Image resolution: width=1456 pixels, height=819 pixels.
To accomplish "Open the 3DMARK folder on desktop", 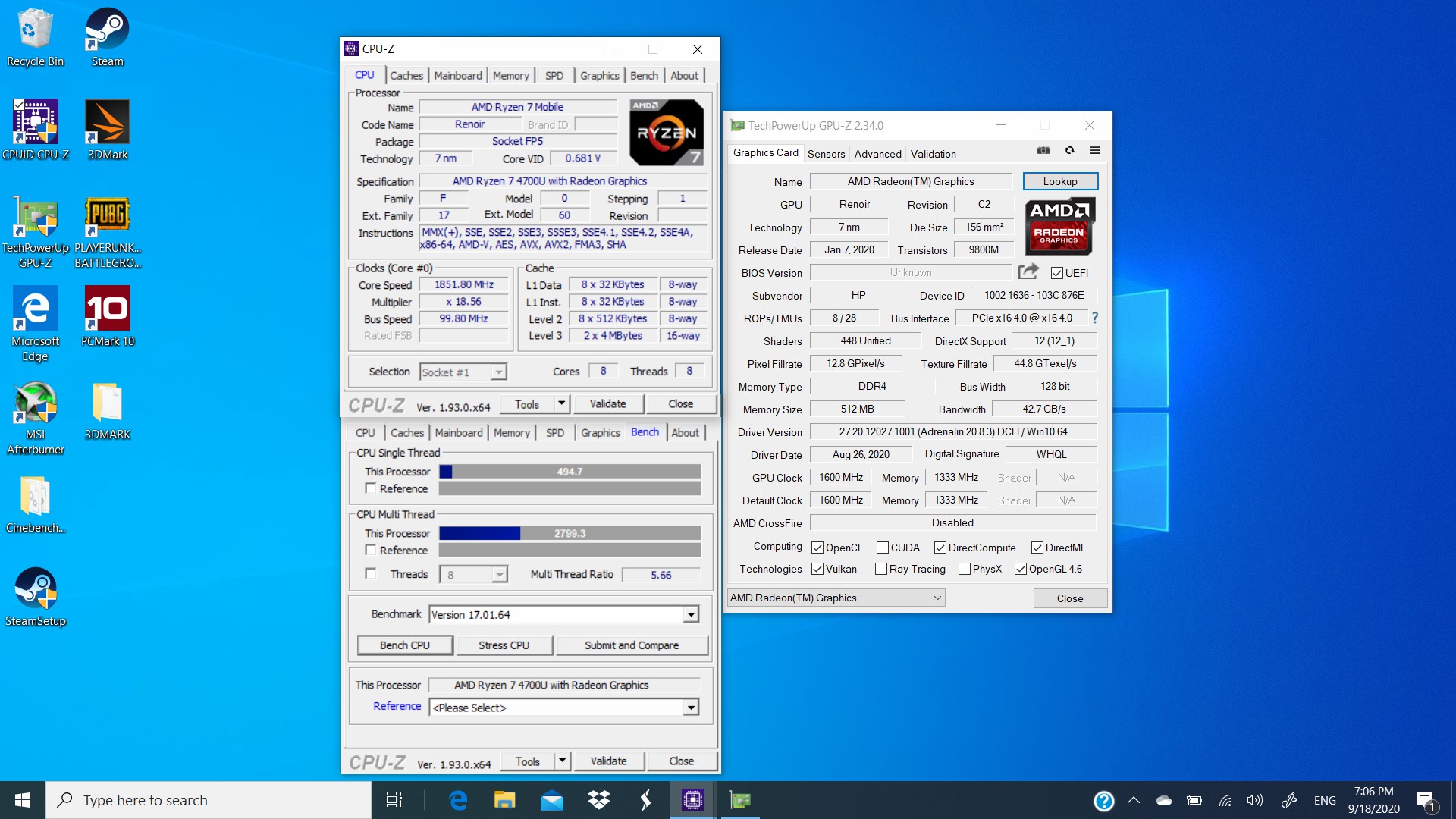I will (x=107, y=410).
